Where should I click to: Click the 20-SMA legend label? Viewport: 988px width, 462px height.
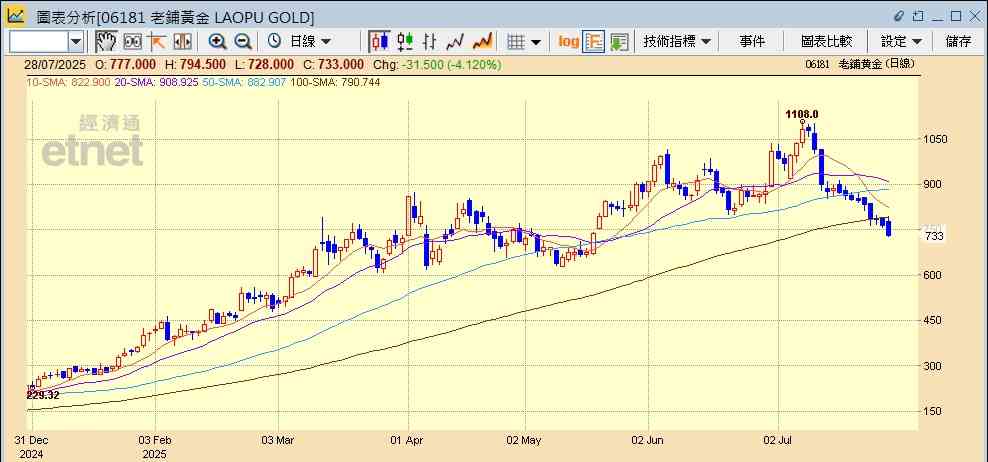click(x=156, y=82)
